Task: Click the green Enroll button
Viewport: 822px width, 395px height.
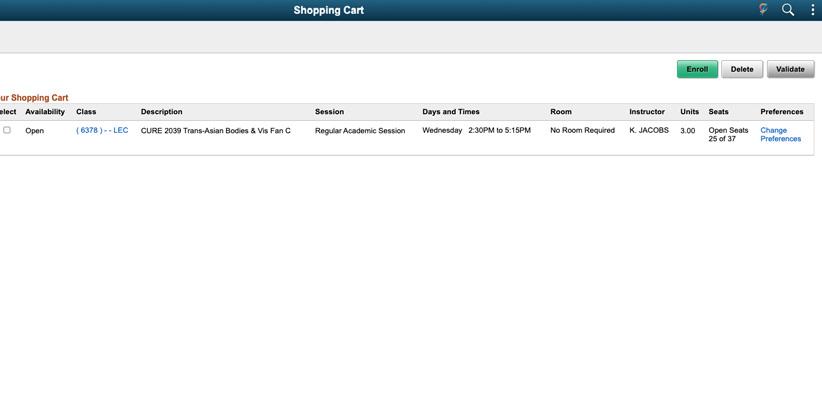Action: pos(697,69)
